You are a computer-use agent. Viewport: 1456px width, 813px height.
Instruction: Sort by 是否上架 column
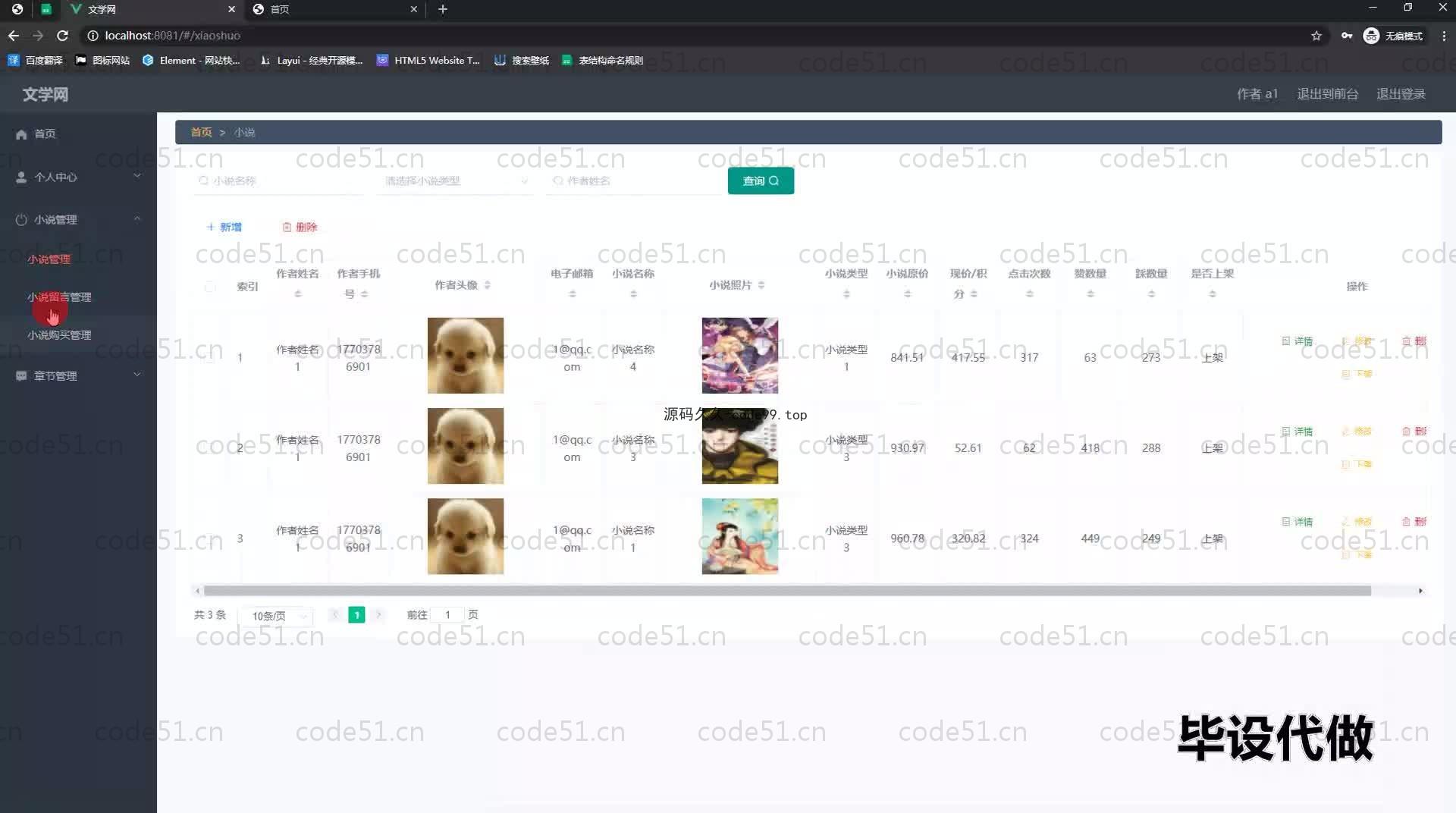coord(1213,294)
